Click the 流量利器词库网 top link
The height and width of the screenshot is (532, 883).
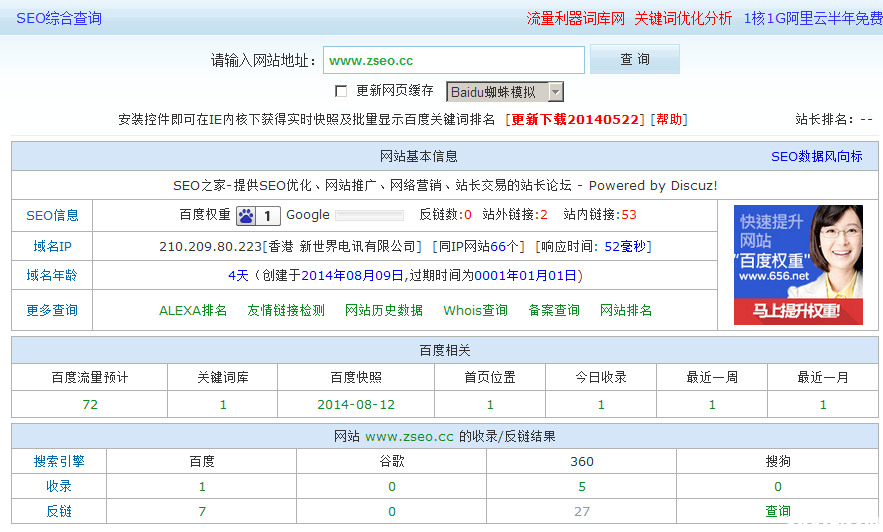[x=575, y=18]
